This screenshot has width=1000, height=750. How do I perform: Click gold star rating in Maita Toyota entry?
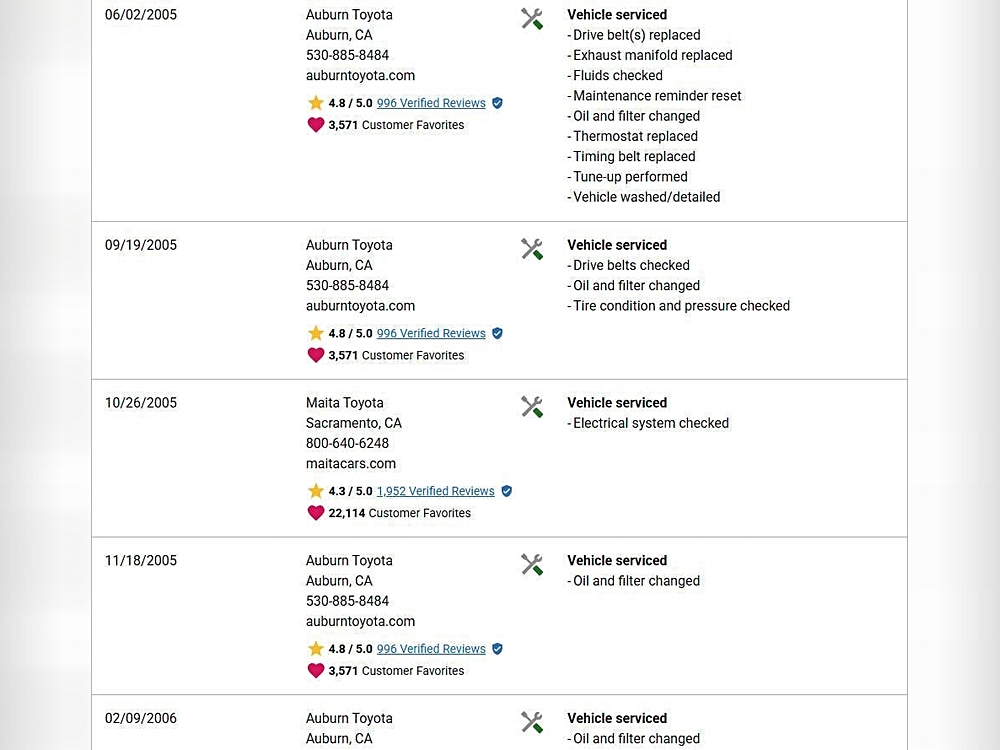[316, 491]
